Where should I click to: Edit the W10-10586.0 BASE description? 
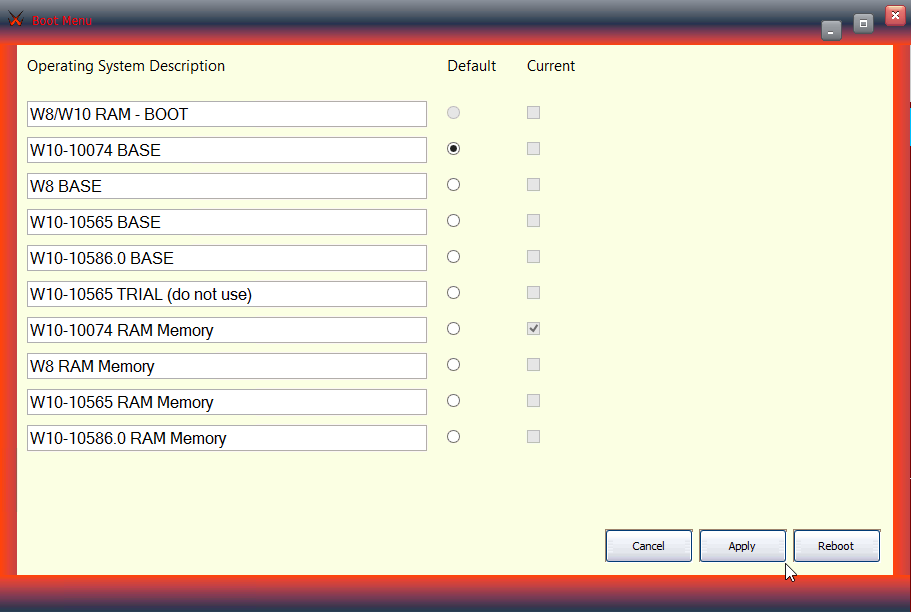point(227,258)
